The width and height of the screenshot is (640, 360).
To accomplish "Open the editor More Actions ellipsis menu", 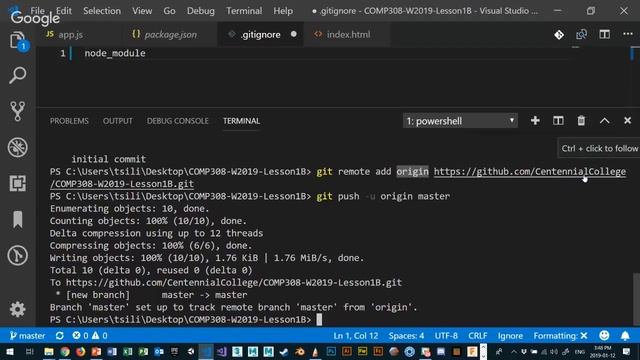I will 628,35.
